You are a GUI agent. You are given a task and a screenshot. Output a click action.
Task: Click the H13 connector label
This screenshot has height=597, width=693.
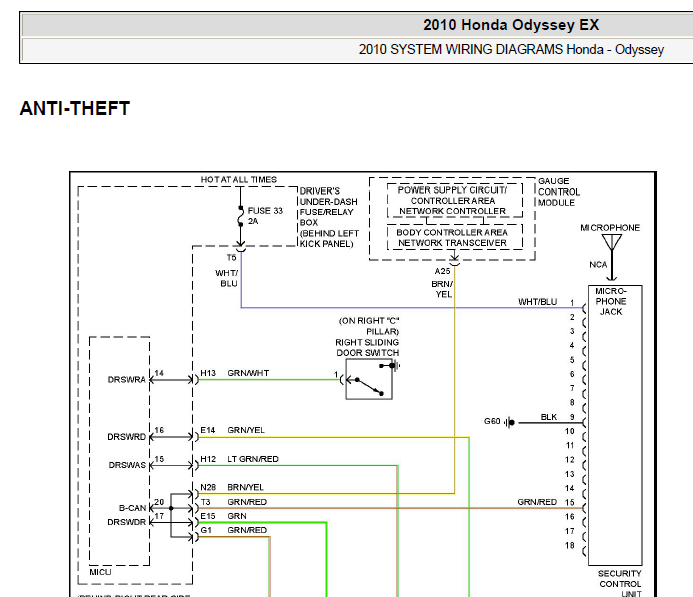tap(208, 373)
